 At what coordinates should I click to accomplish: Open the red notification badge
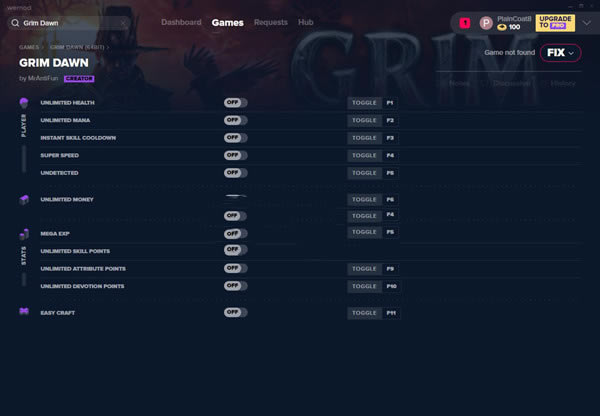click(465, 22)
